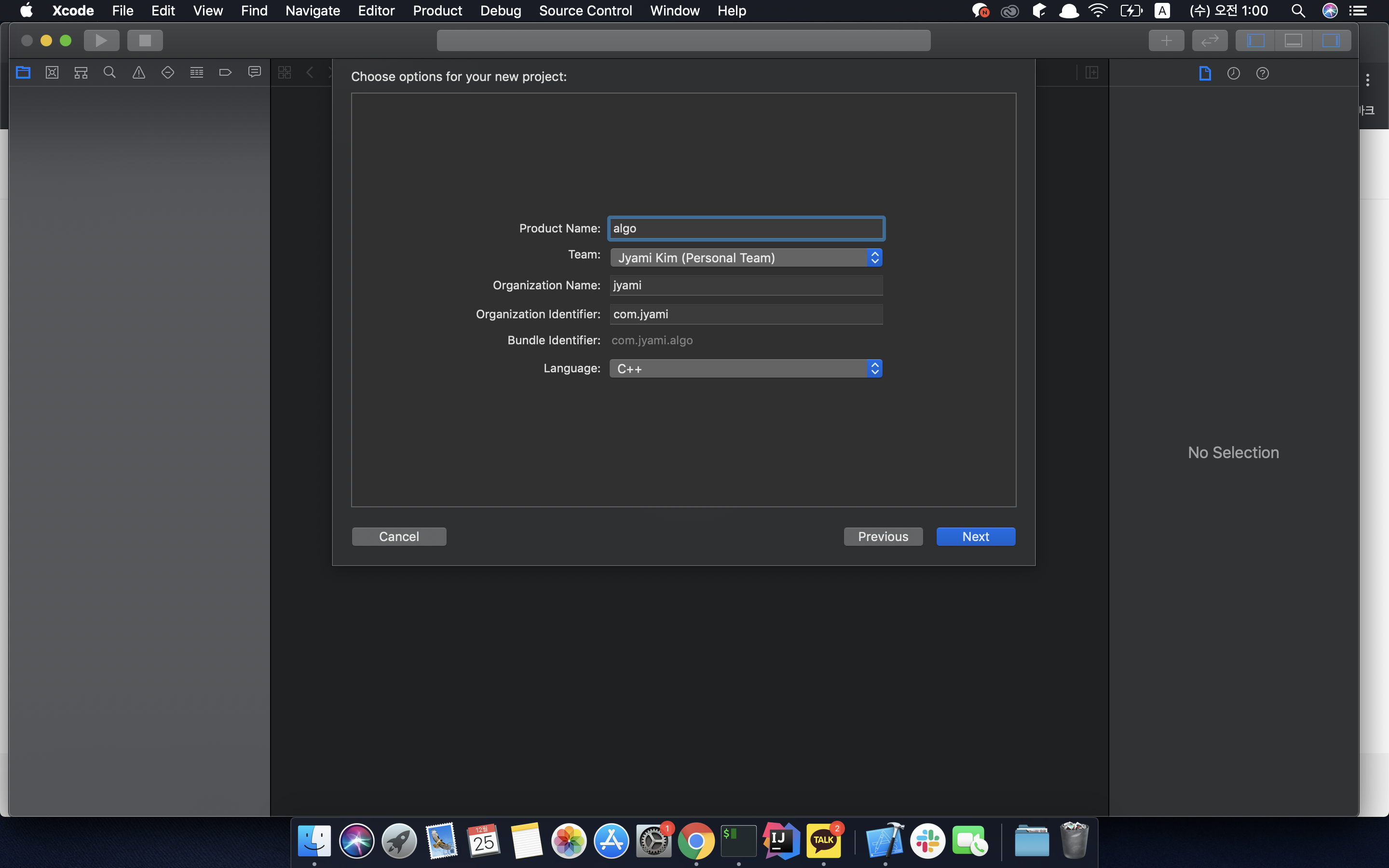Click the Organization Identifier text field
The image size is (1389, 868).
pos(745,314)
